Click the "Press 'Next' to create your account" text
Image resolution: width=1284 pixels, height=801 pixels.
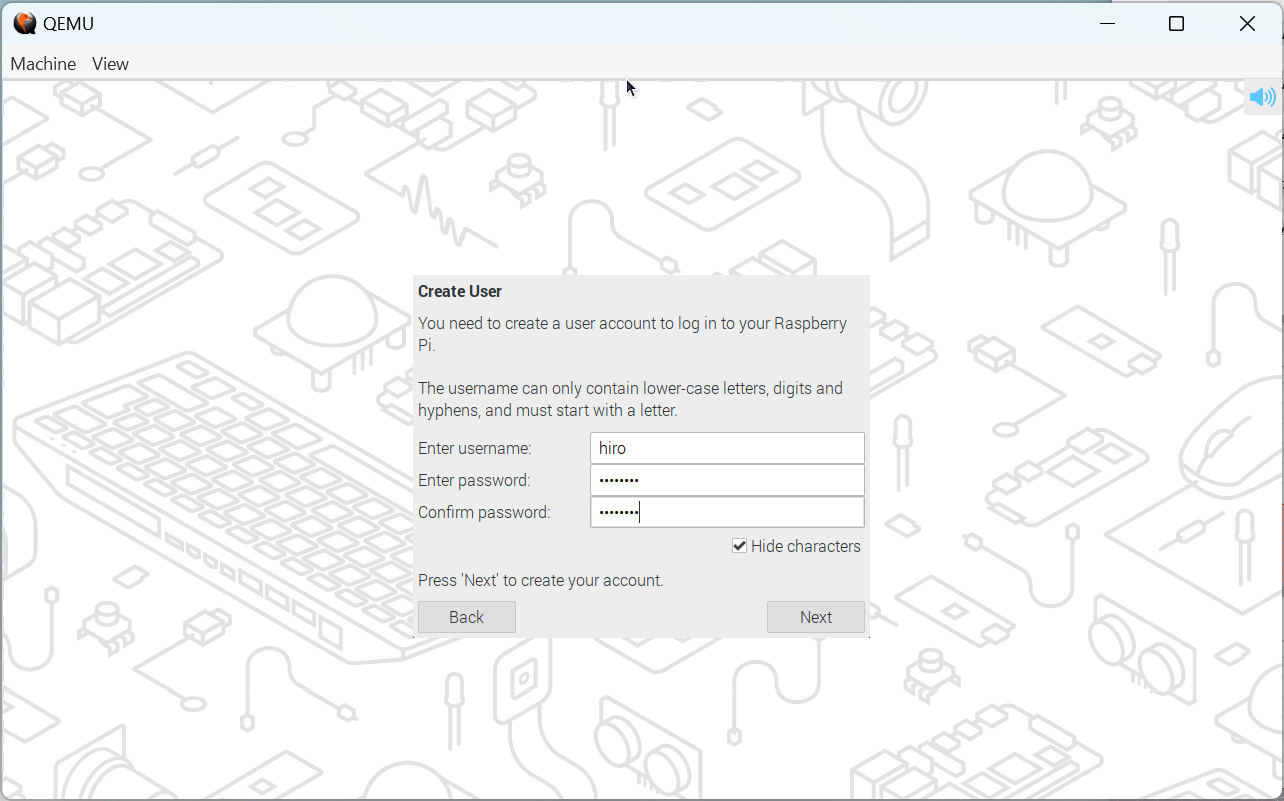(x=540, y=580)
